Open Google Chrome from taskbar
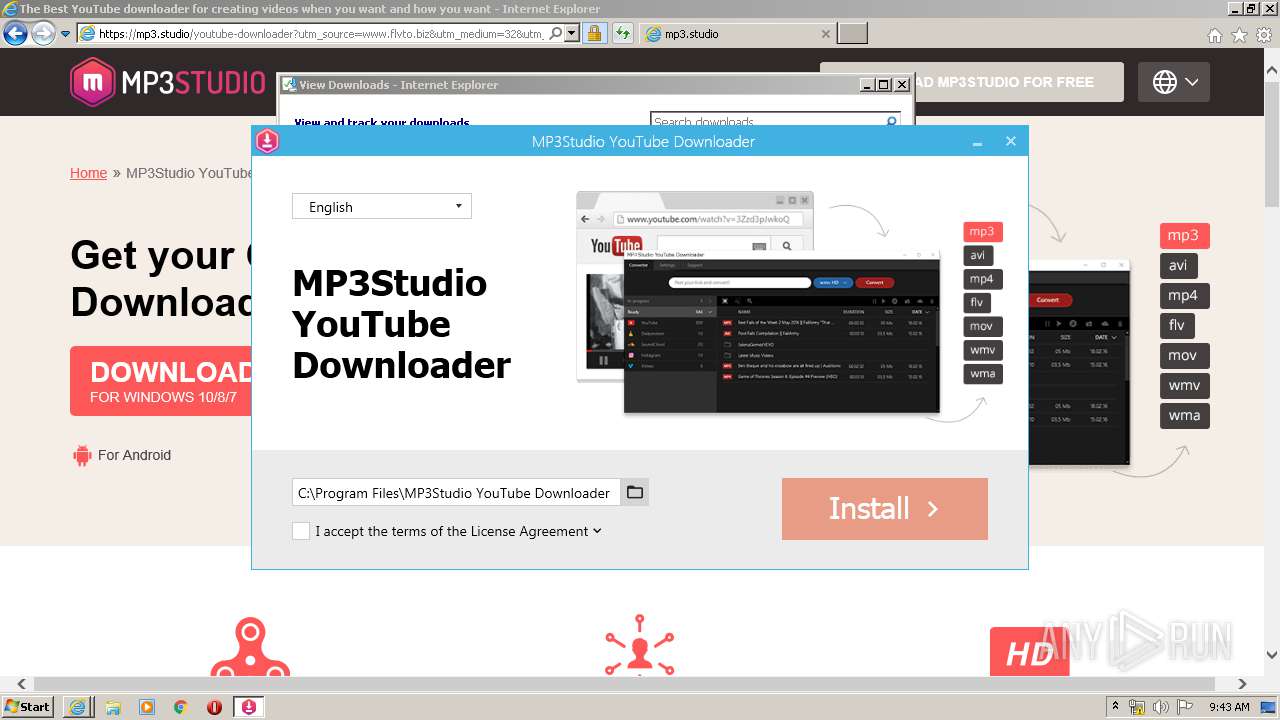 click(x=181, y=707)
